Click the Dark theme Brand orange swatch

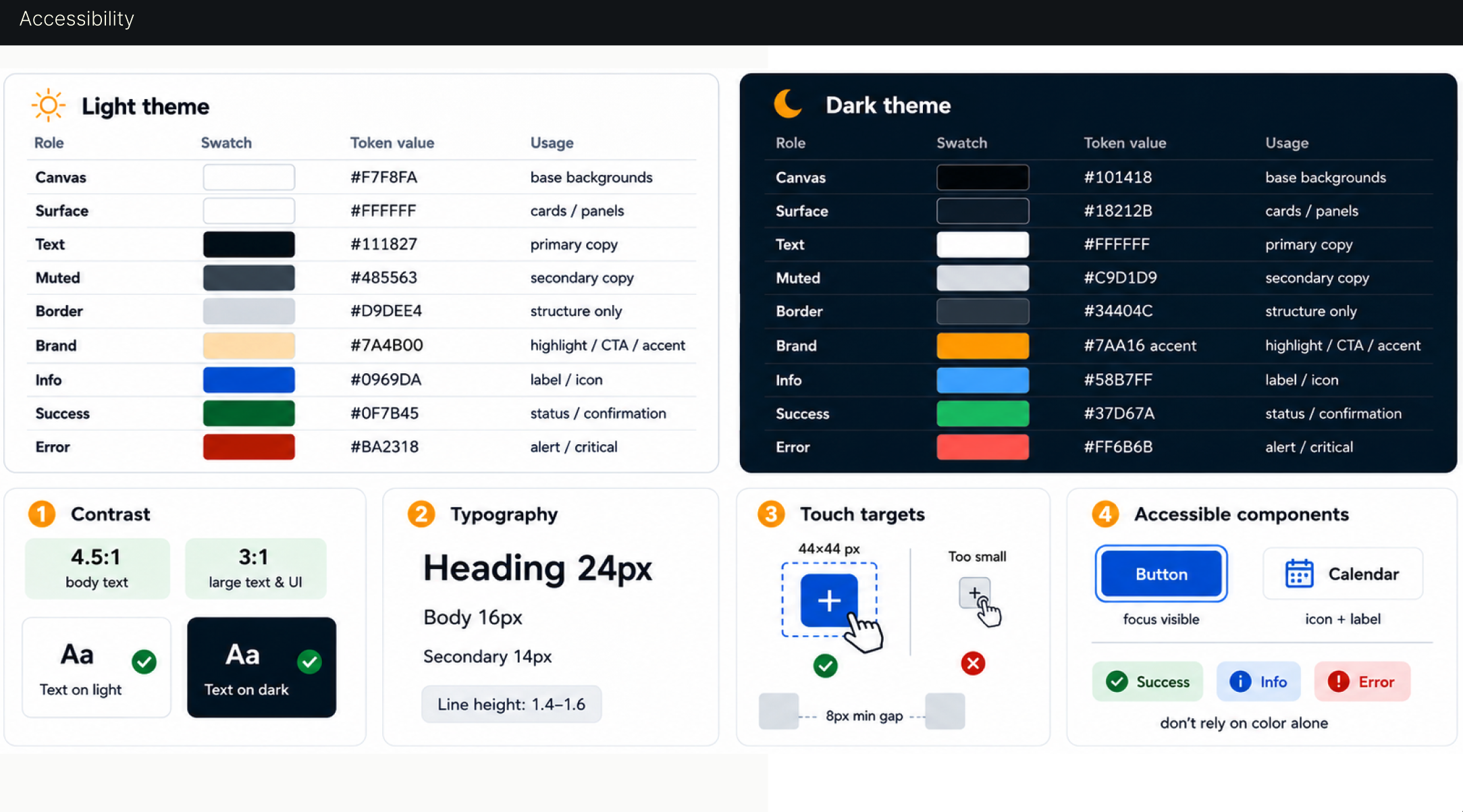click(x=983, y=346)
